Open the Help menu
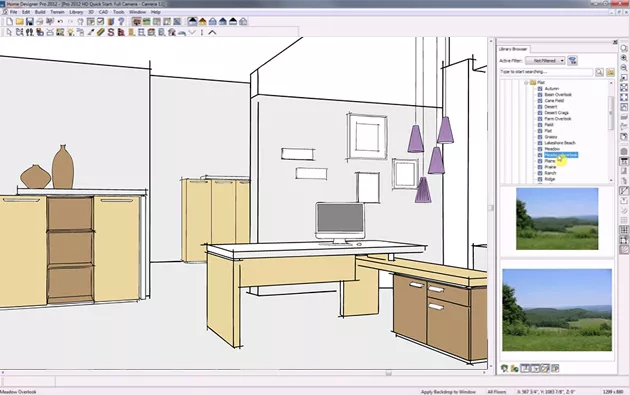The width and height of the screenshot is (630, 395). [155, 12]
